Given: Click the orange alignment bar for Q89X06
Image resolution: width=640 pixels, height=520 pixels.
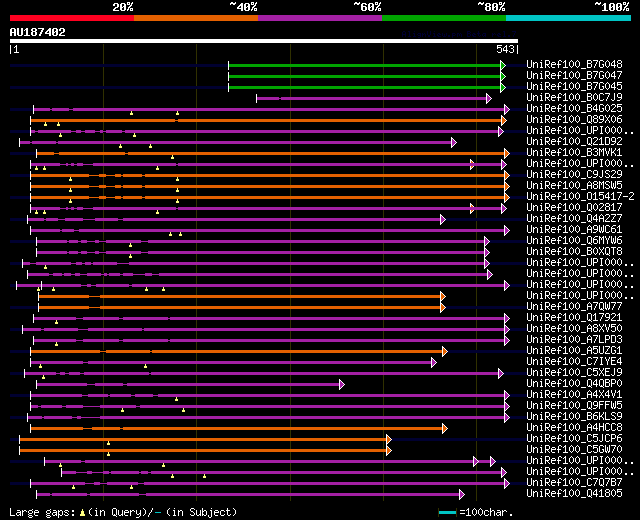Looking at the screenshot, I should (x=266, y=120).
